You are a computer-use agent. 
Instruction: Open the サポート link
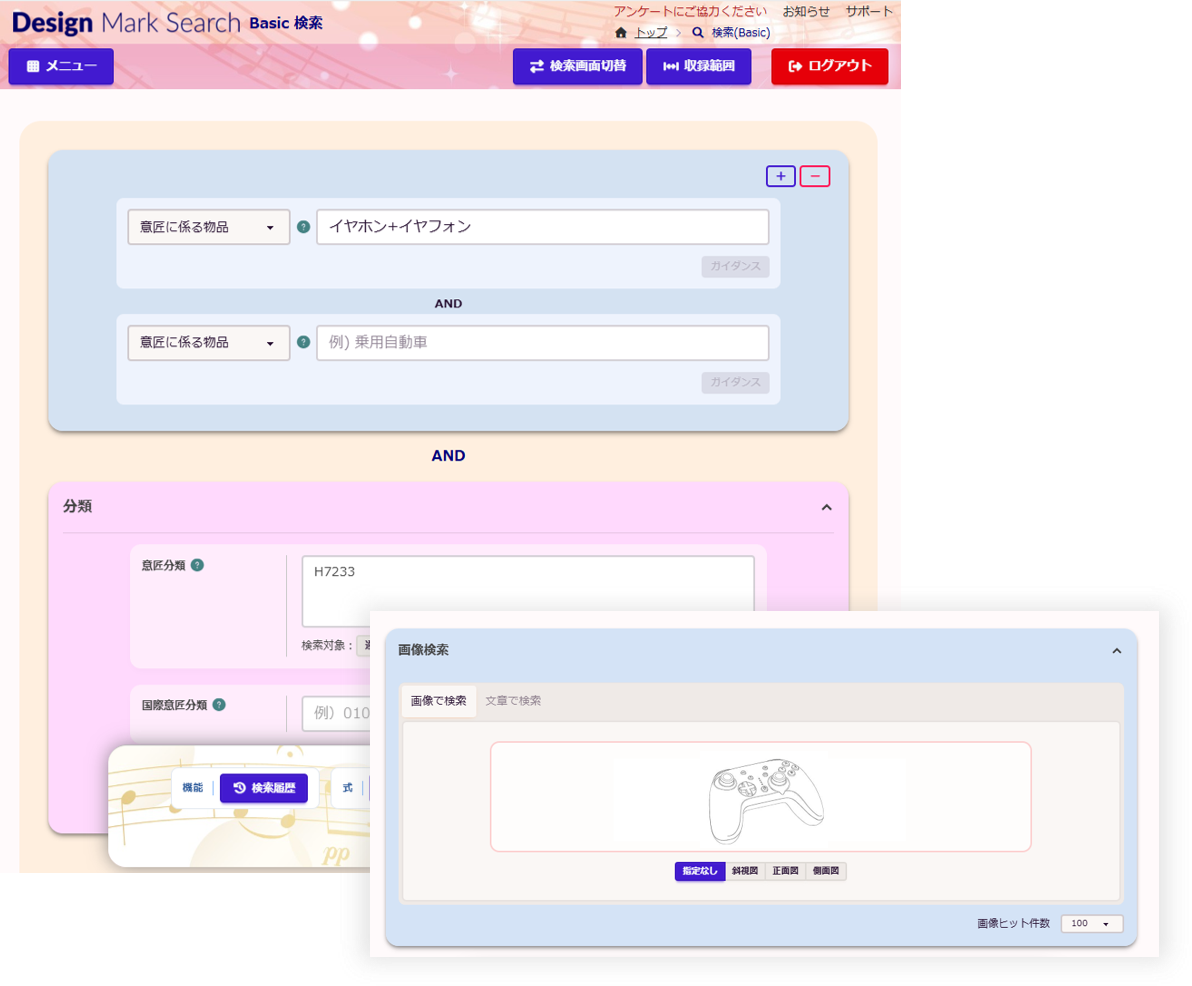pyautogui.click(x=869, y=11)
